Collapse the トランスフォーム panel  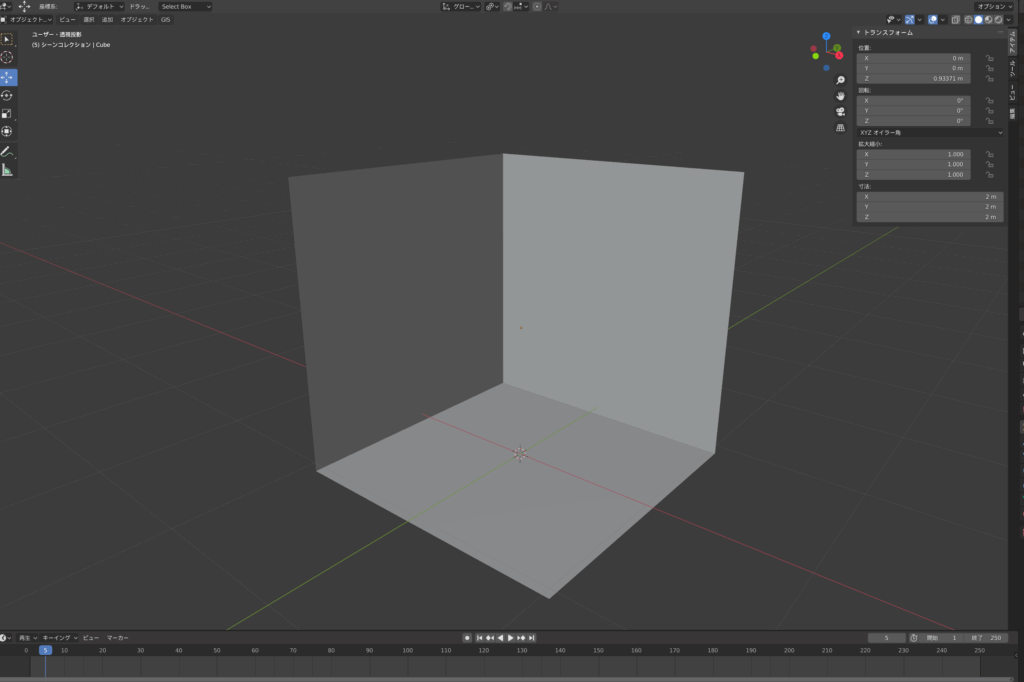click(859, 32)
